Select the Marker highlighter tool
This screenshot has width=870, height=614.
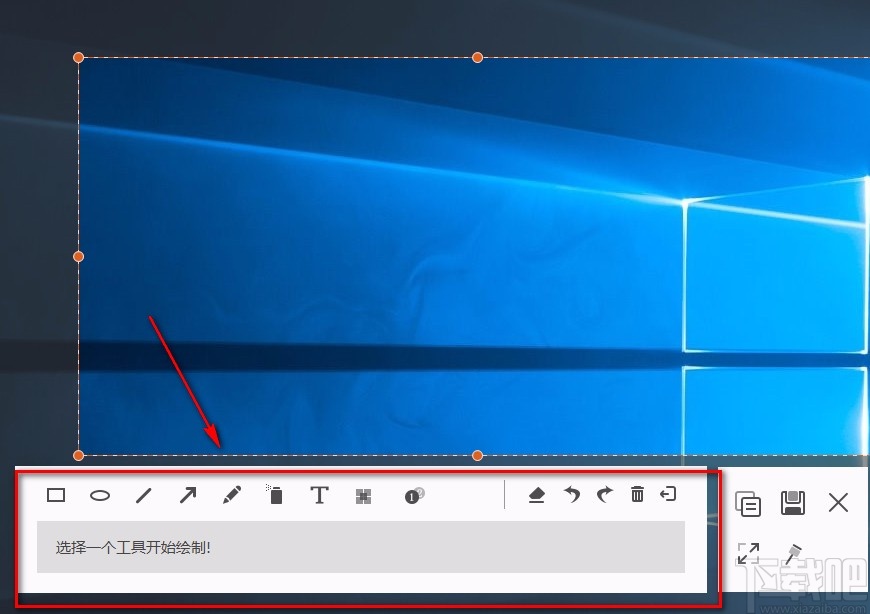coord(276,494)
